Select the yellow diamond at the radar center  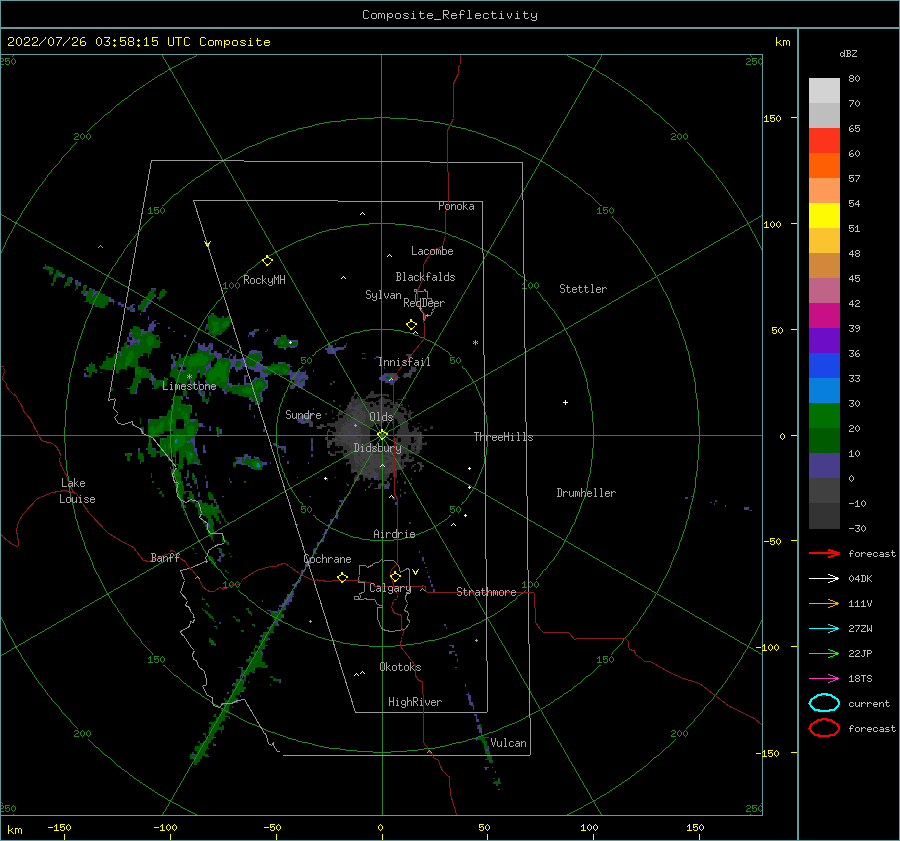click(382, 435)
